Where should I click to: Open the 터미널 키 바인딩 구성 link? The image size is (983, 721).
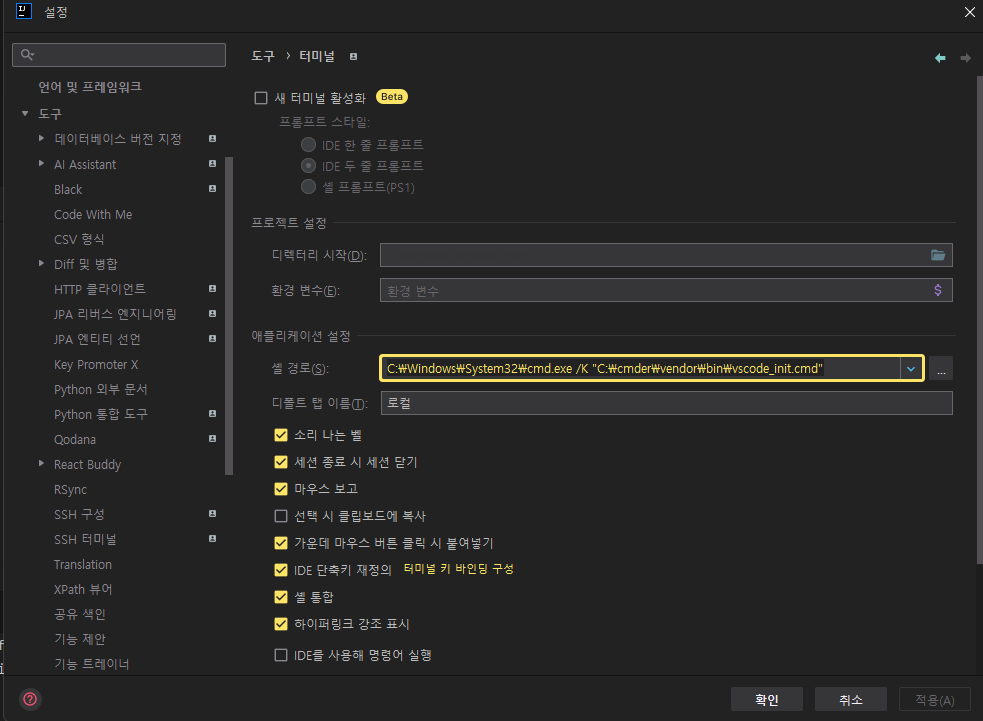point(459,569)
